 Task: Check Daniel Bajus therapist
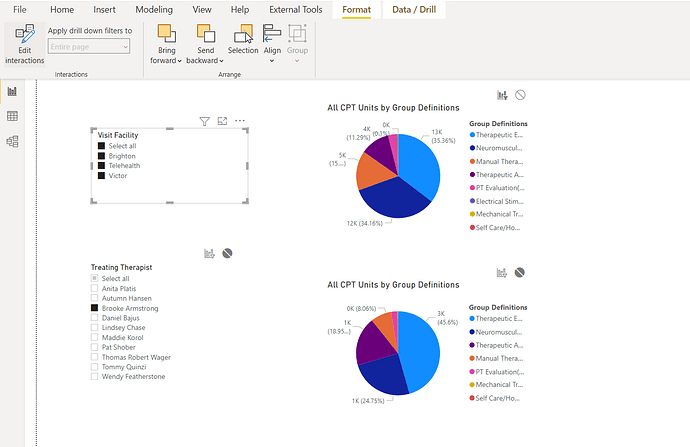click(x=94, y=318)
